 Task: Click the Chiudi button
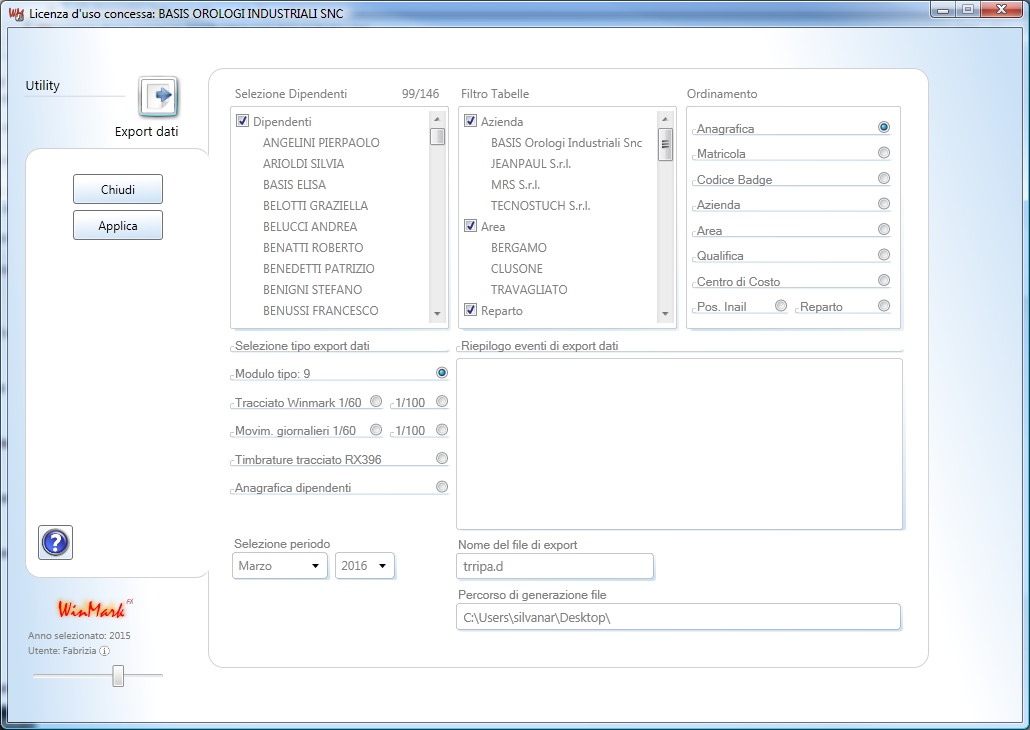[118, 189]
